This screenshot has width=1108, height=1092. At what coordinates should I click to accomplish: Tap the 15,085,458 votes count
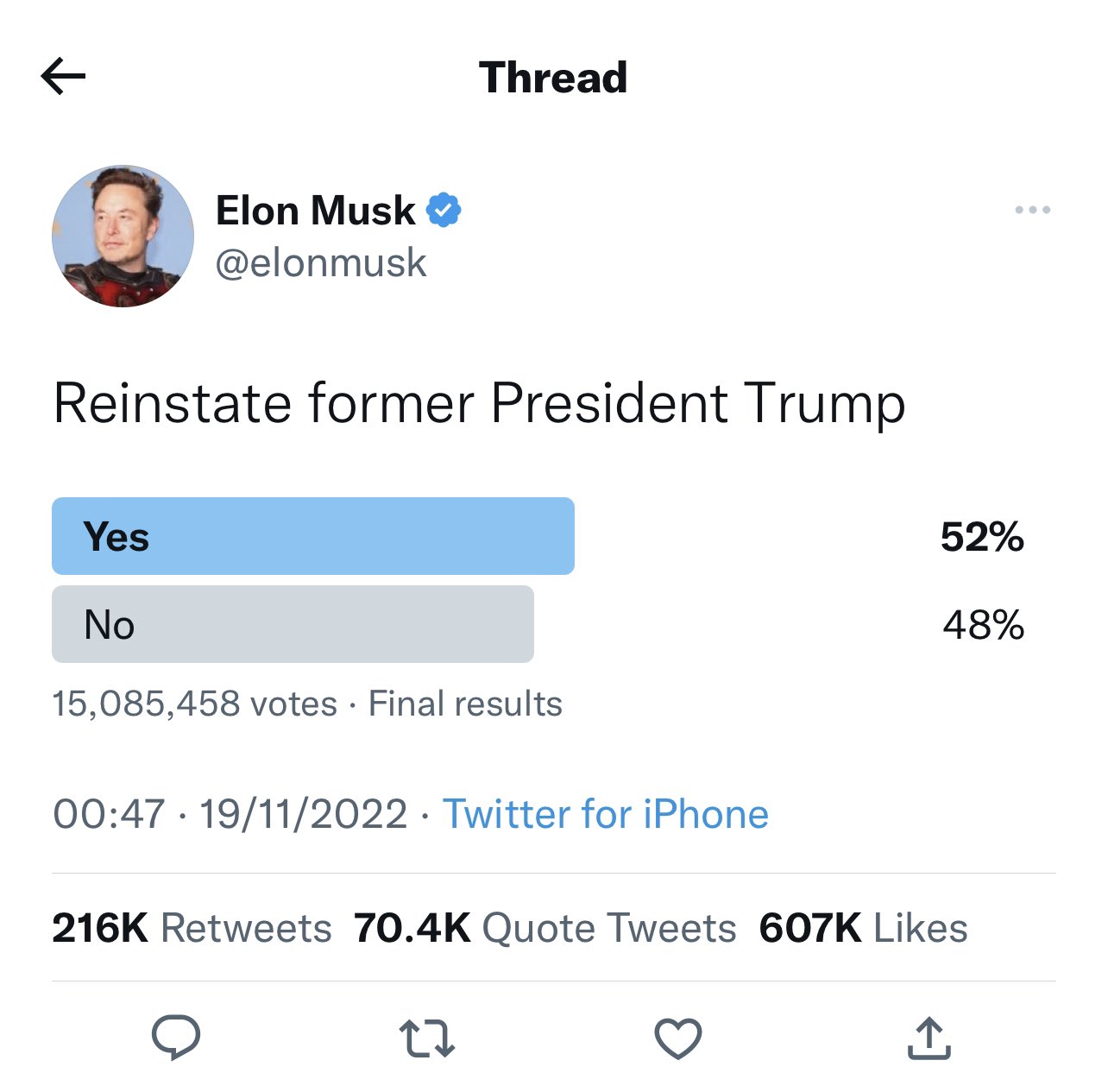click(195, 704)
